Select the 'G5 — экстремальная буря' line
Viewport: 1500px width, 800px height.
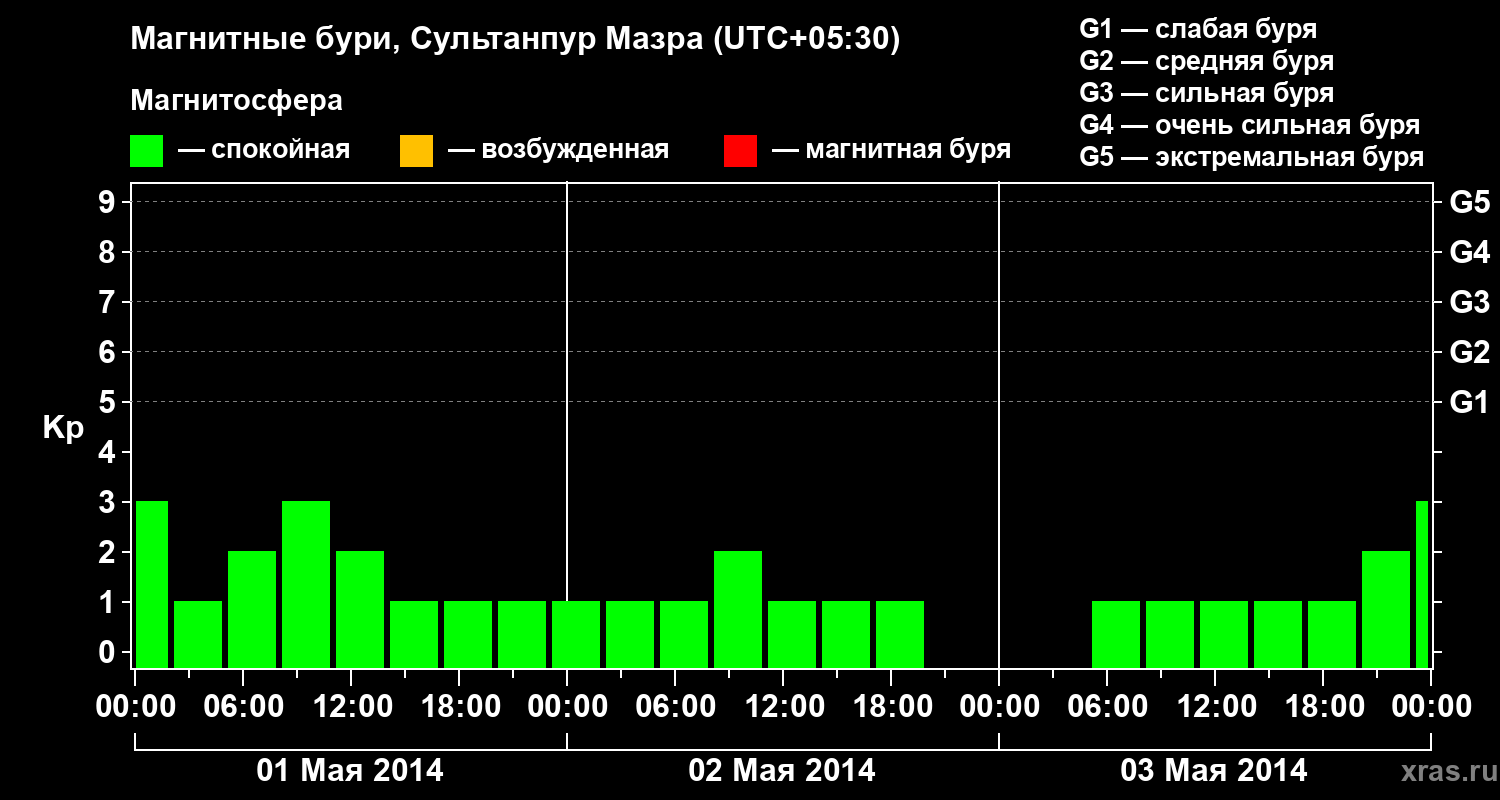1251,157
